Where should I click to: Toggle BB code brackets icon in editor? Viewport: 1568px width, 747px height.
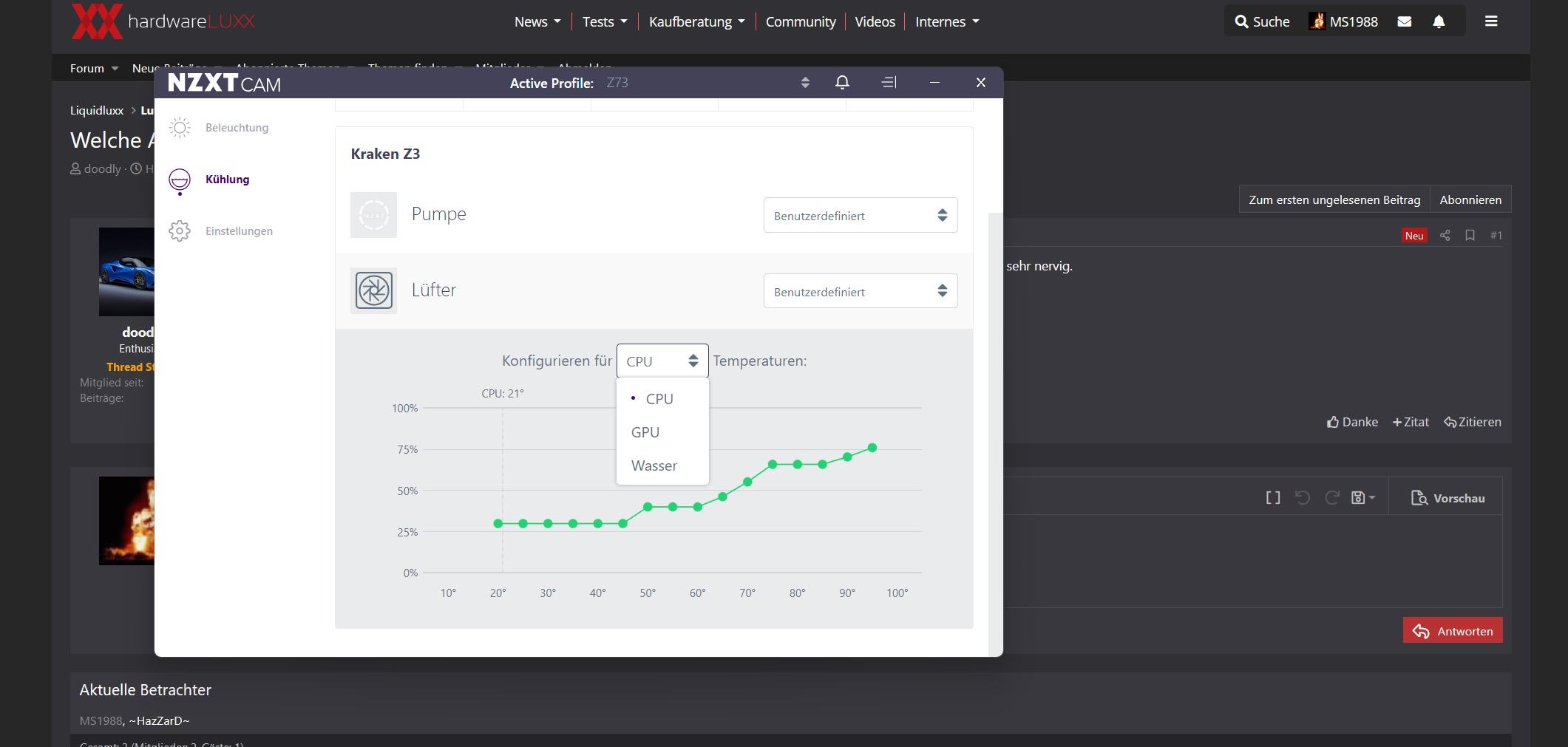1273,498
